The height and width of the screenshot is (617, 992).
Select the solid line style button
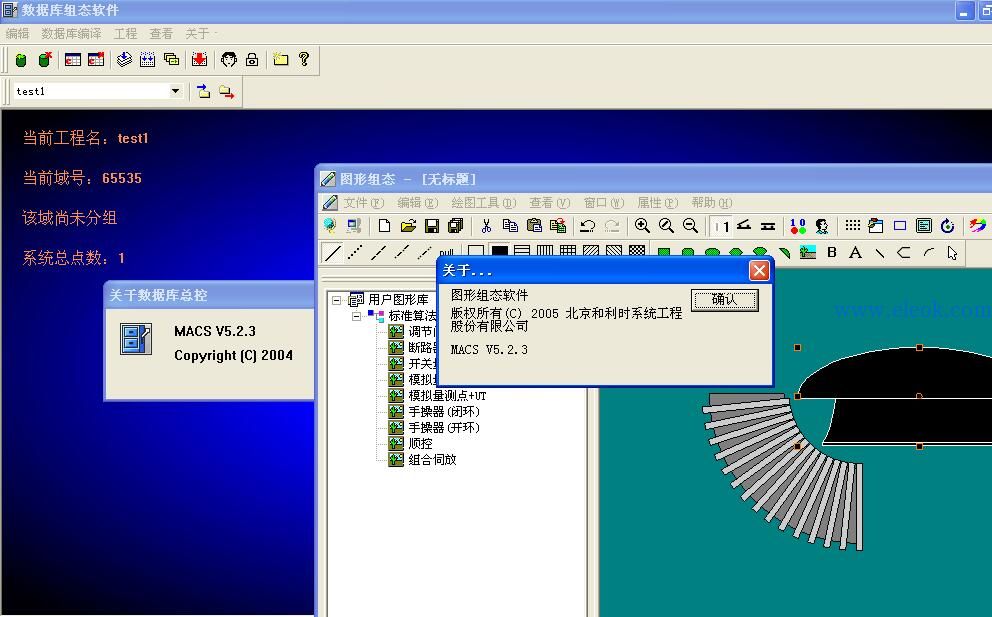click(332, 253)
